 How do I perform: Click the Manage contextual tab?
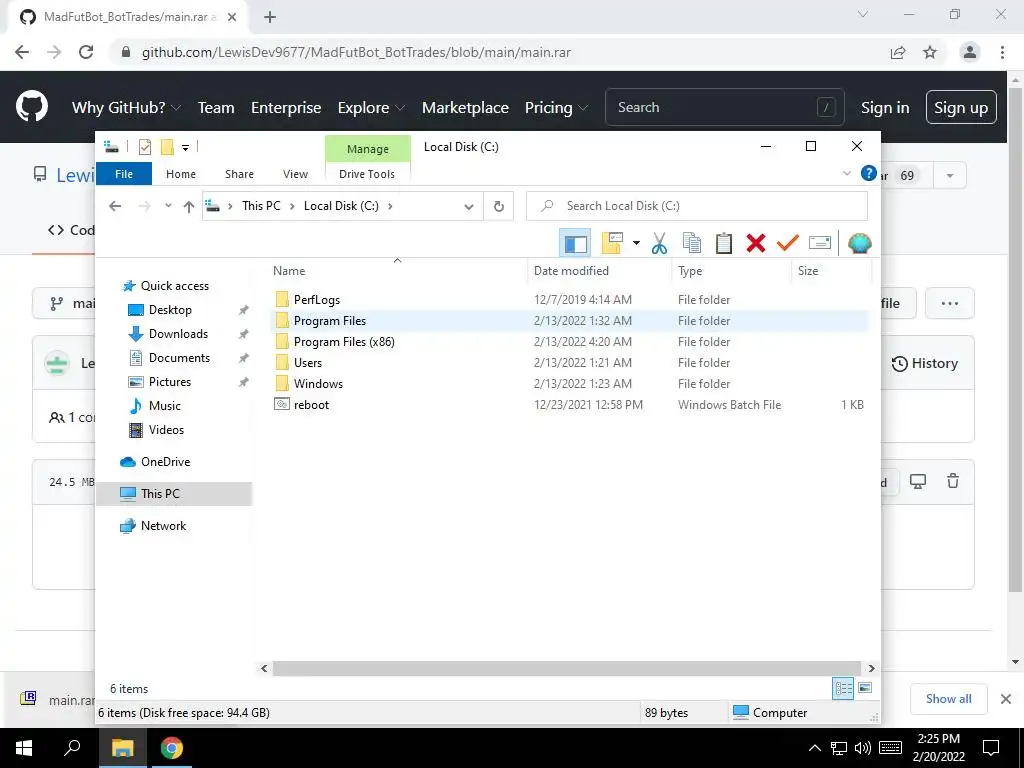pos(368,149)
